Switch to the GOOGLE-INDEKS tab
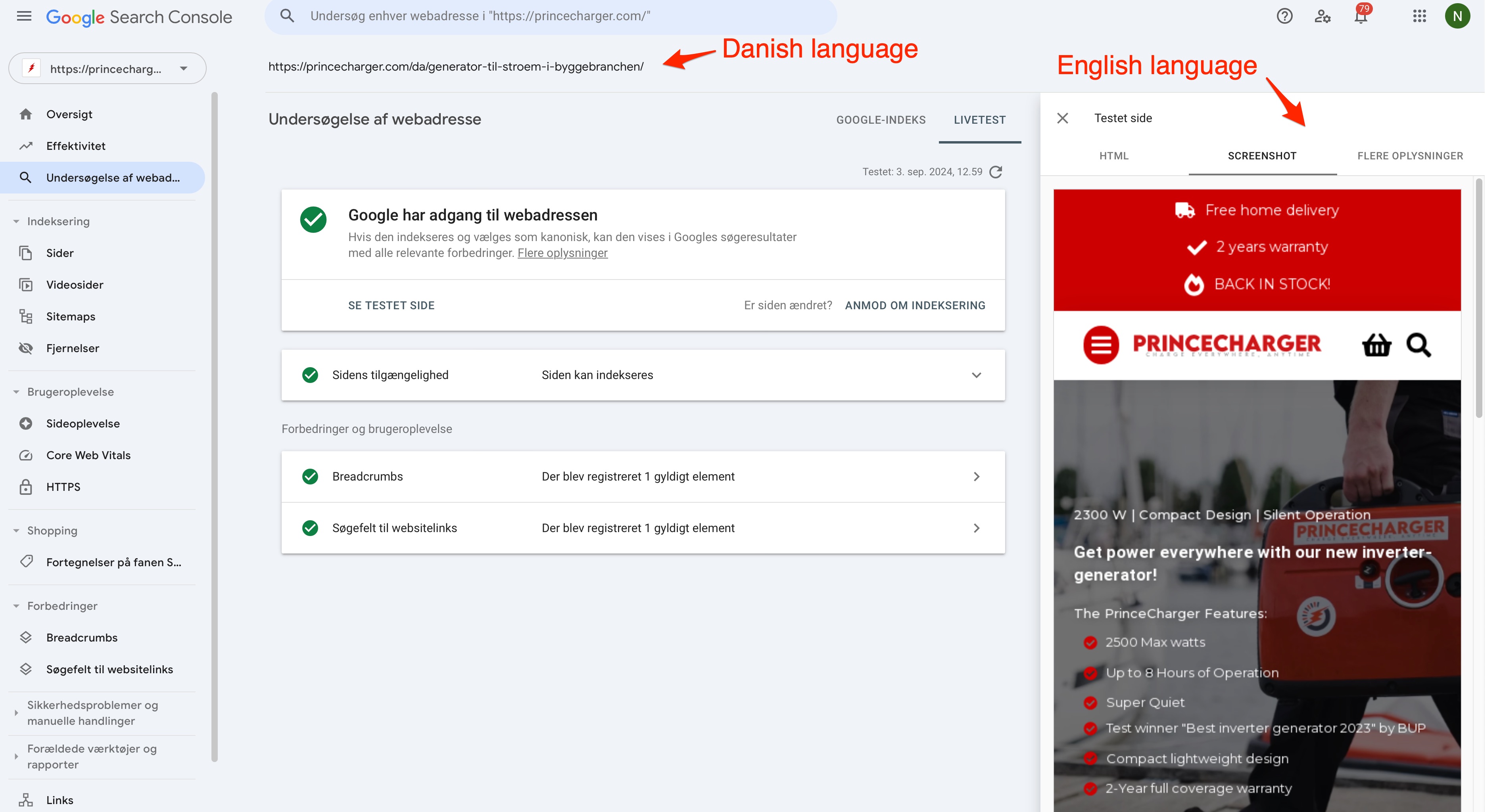This screenshot has height=812, width=1501. click(881, 120)
